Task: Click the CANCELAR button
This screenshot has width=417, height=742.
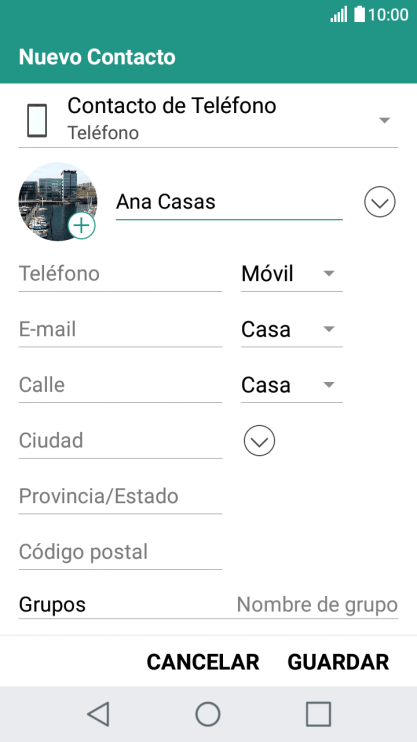Action: pos(203,662)
